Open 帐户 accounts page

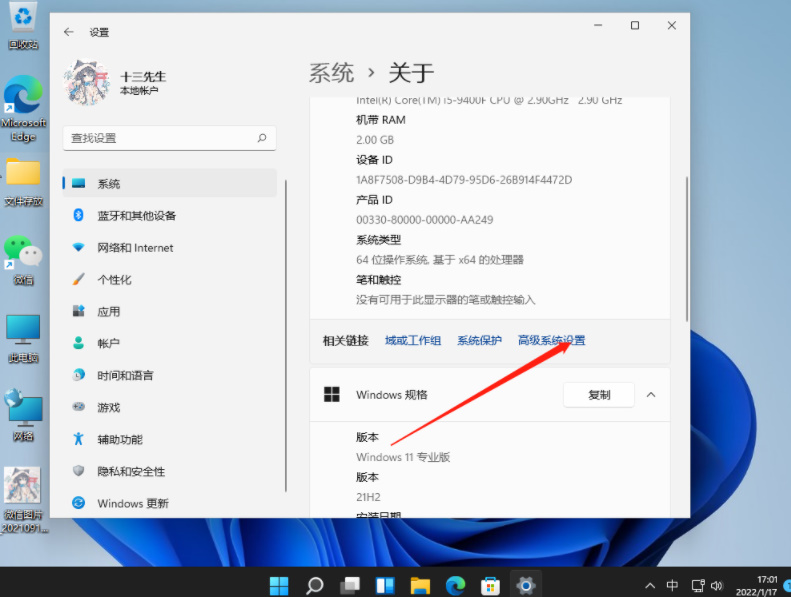pyautogui.click(x=108, y=344)
